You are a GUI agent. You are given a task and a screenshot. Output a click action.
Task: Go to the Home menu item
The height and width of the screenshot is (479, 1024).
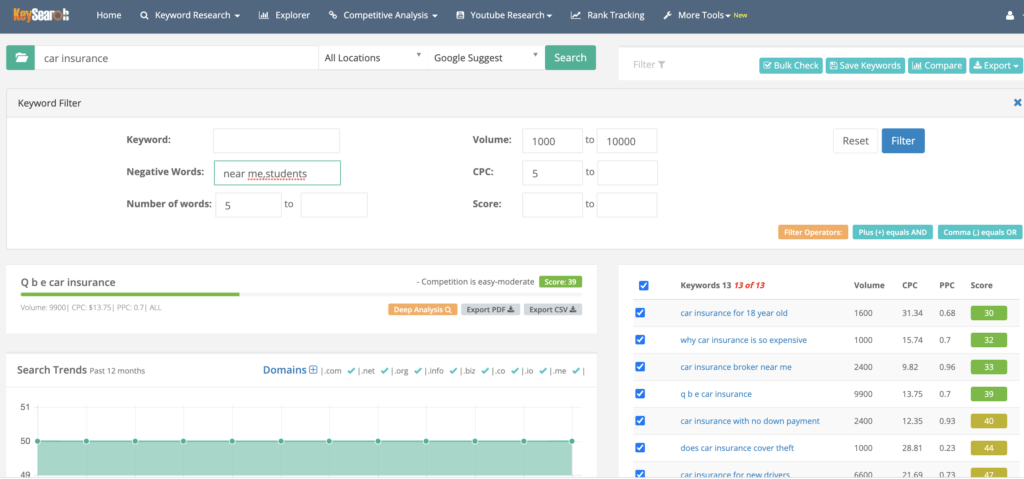click(x=108, y=15)
